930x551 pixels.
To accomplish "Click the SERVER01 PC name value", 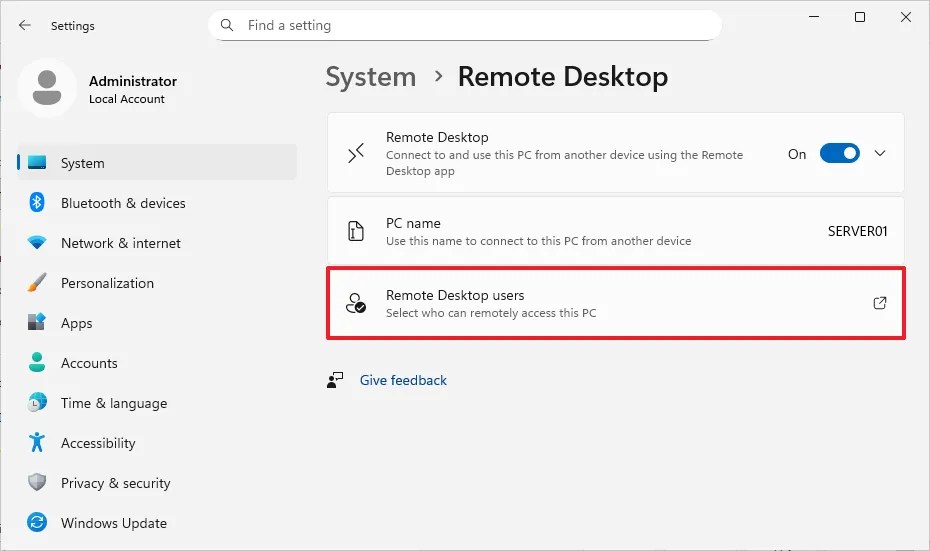I will point(858,231).
